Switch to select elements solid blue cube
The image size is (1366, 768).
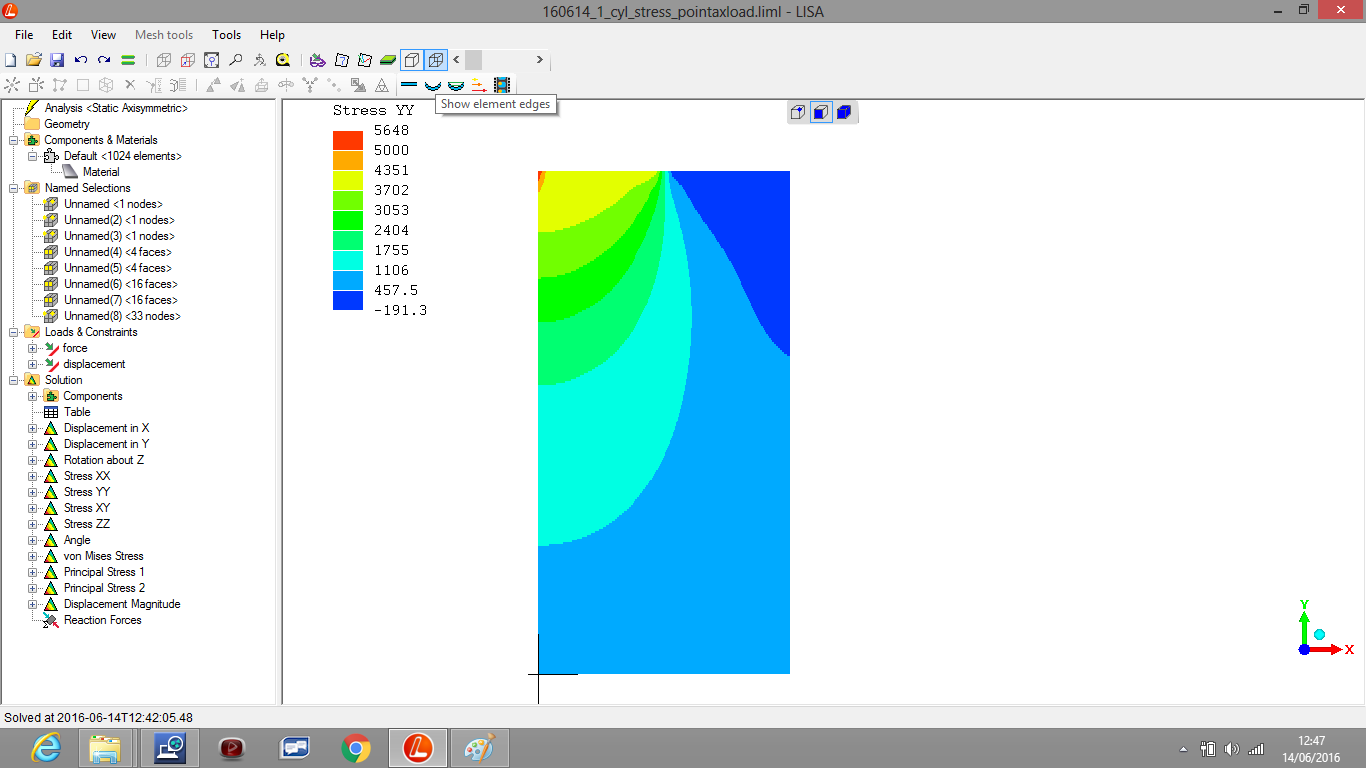[843, 112]
